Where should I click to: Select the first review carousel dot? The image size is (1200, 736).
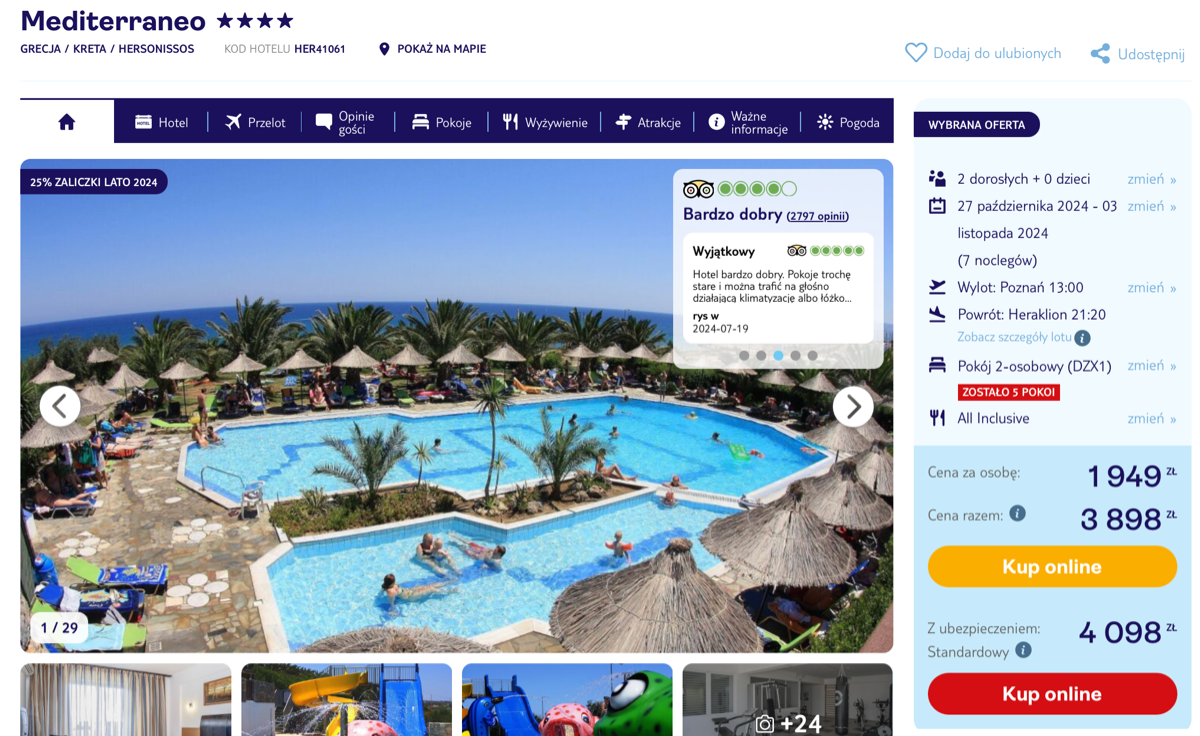click(x=744, y=355)
